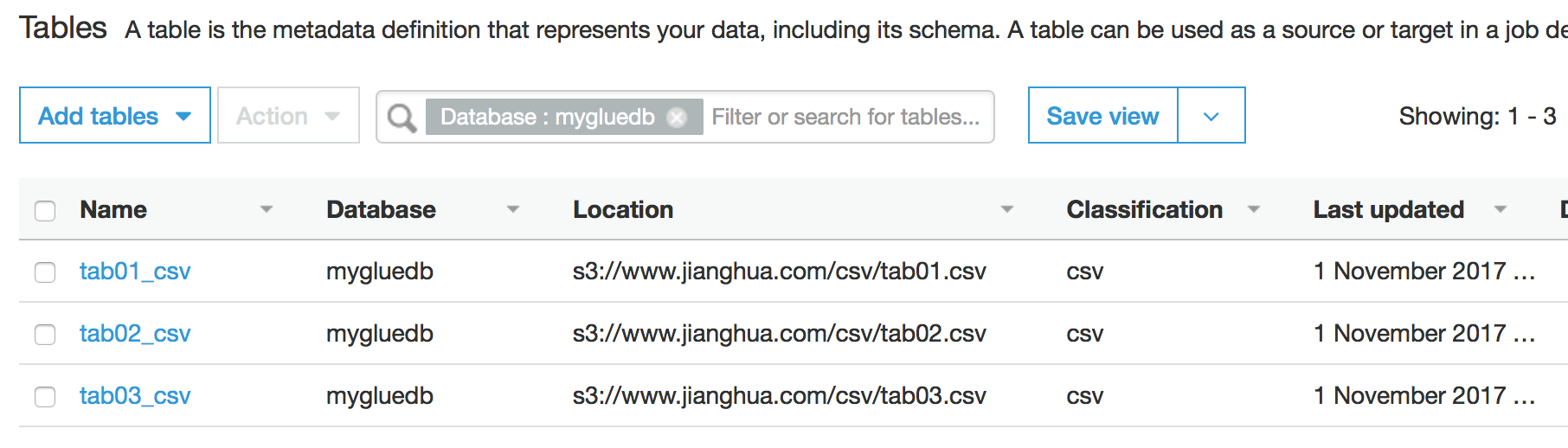Focus the Filter or search tables field
The width and height of the screenshot is (1568, 448).
845,117
